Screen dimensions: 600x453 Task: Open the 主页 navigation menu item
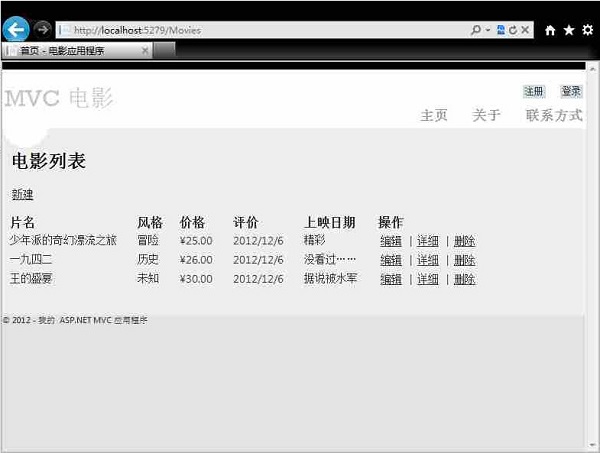434,115
